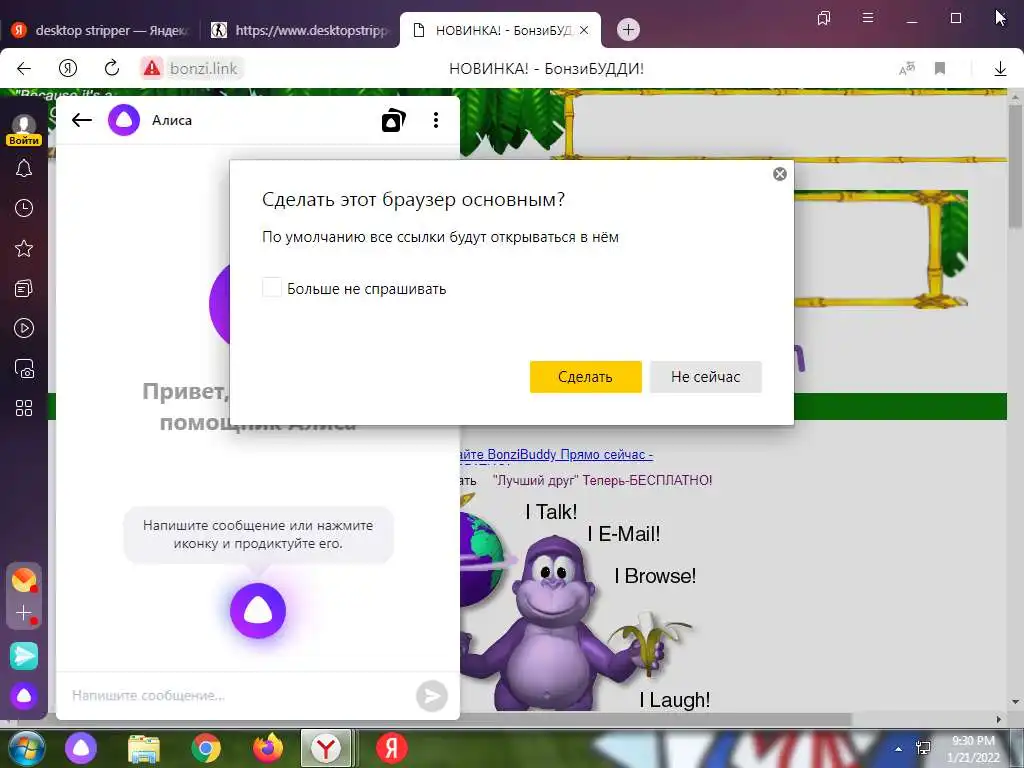Open the red Yandex Я taskbar icon
1024x768 pixels.
[x=392, y=748]
